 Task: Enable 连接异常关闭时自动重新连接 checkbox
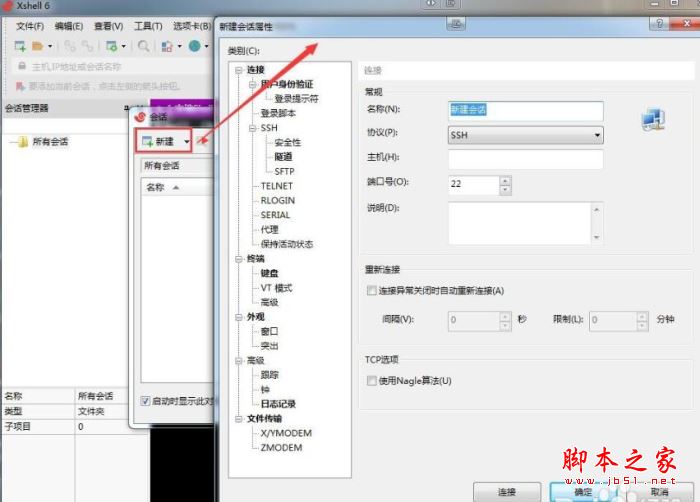(x=371, y=291)
